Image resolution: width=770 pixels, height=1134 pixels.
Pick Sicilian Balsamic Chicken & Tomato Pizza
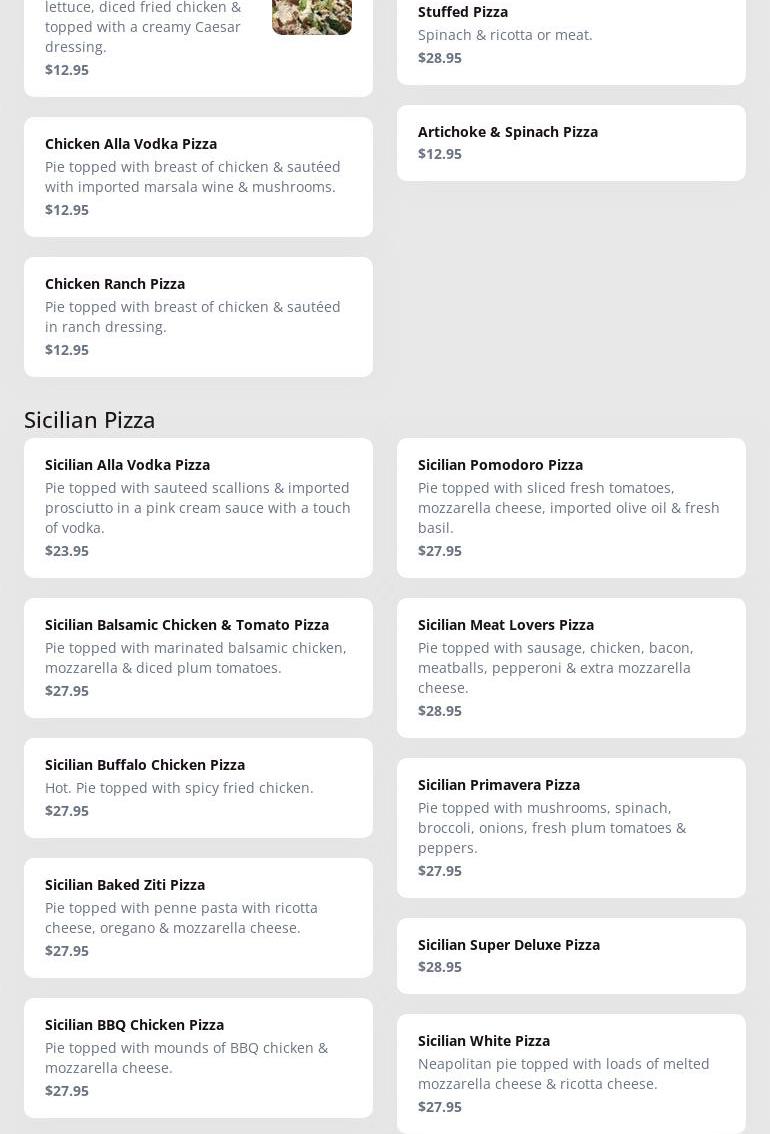(x=198, y=657)
